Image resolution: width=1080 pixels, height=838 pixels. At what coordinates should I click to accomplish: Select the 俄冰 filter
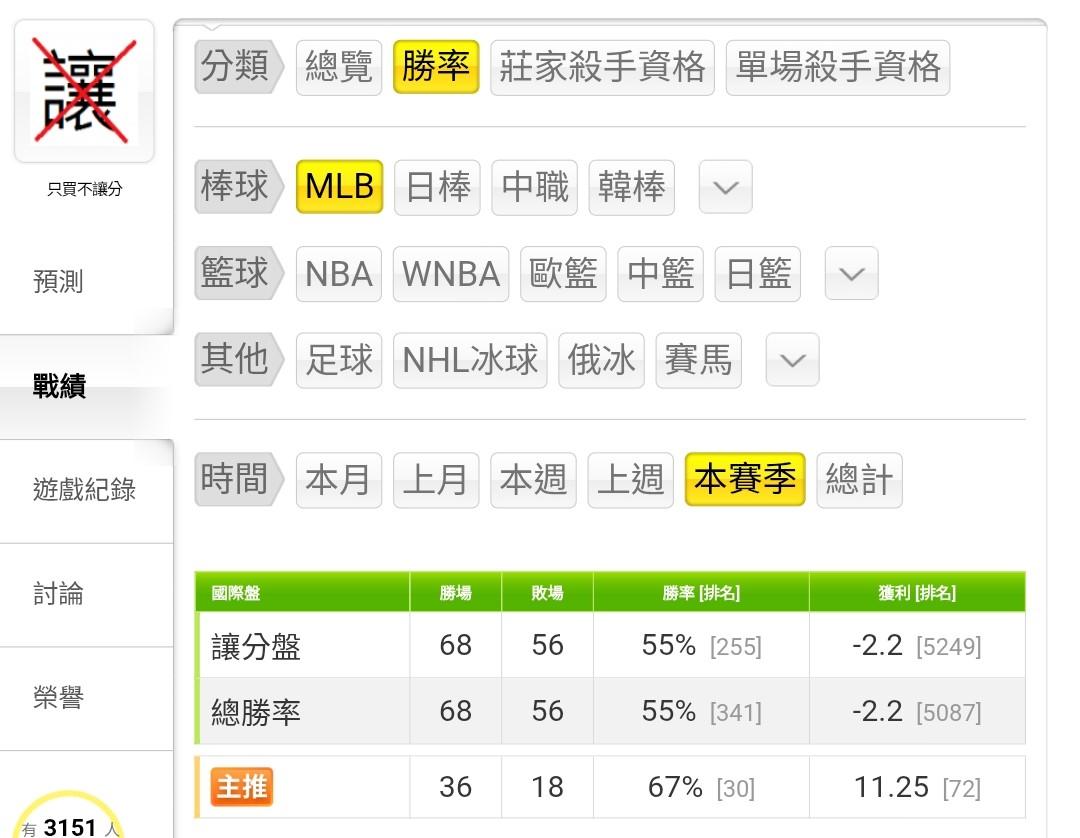[601, 360]
